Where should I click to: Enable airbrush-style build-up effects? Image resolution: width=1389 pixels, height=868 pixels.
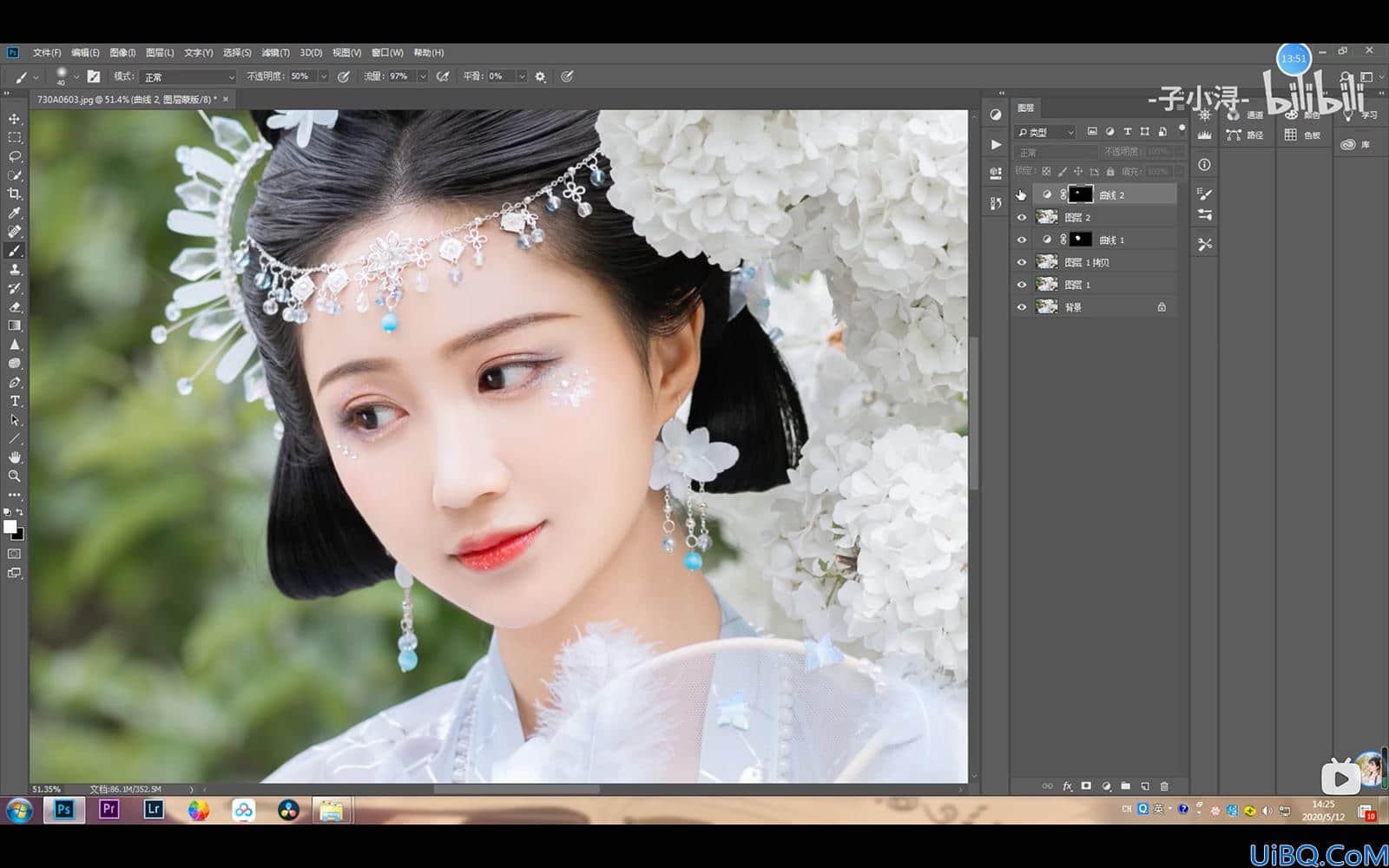(x=443, y=76)
